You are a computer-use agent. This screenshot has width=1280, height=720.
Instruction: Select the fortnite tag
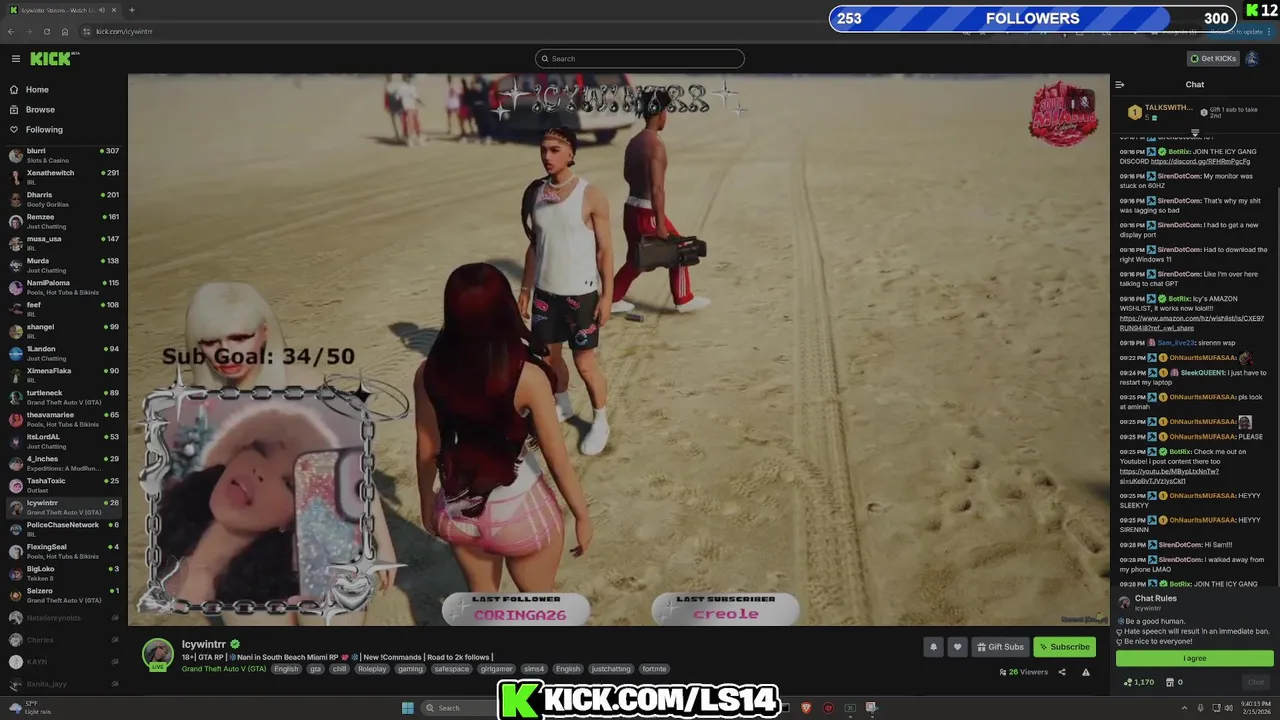point(654,669)
